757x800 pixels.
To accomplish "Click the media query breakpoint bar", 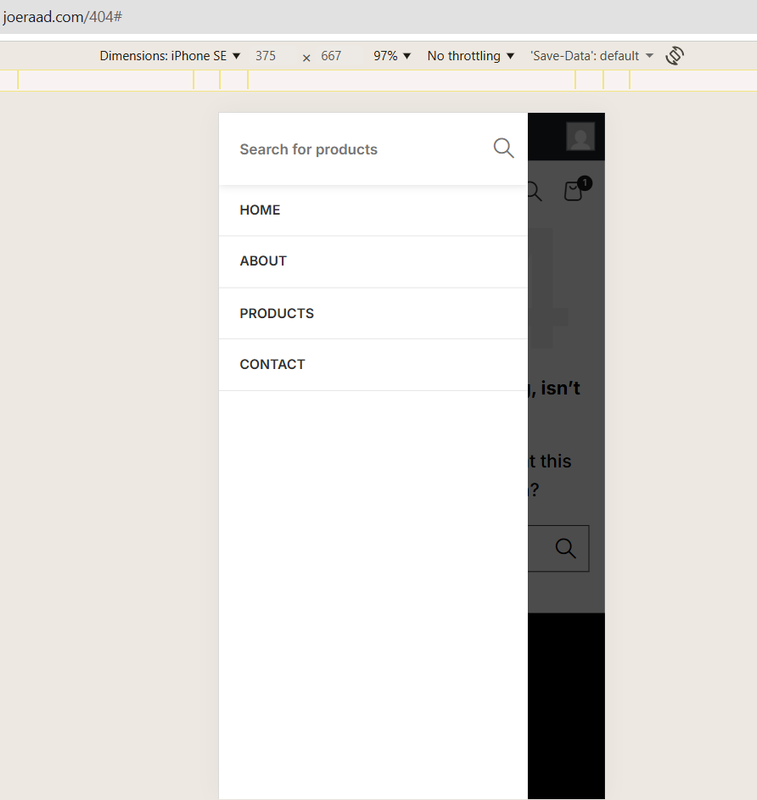I will pos(378,80).
